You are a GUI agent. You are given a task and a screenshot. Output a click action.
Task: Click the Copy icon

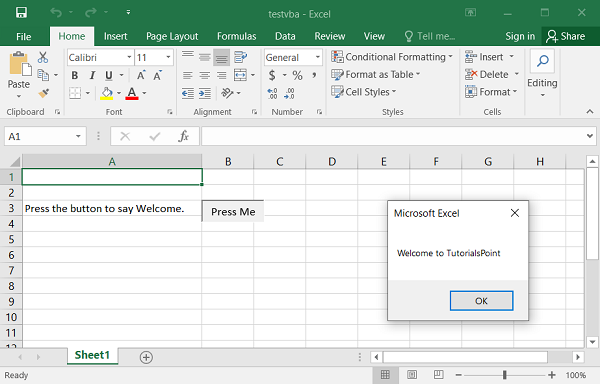pyautogui.click(x=43, y=75)
